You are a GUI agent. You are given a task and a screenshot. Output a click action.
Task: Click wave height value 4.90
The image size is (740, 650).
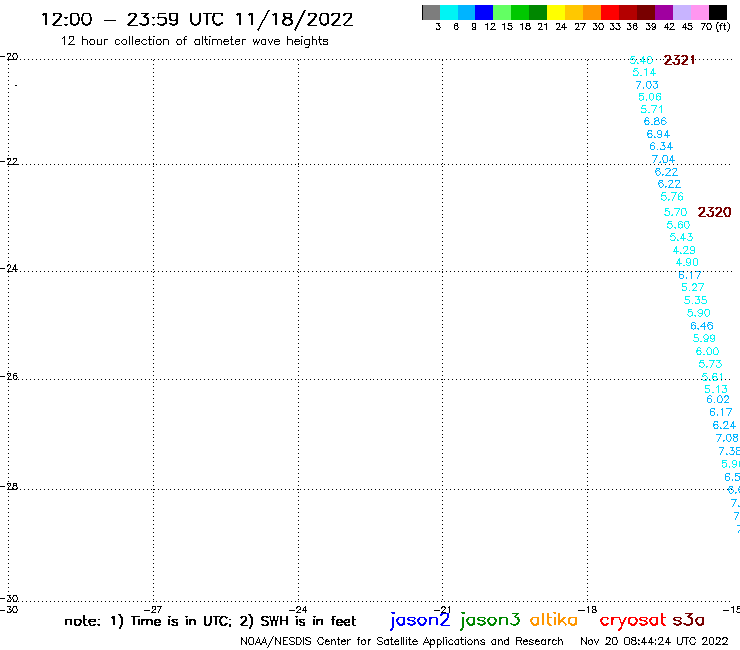(x=687, y=262)
